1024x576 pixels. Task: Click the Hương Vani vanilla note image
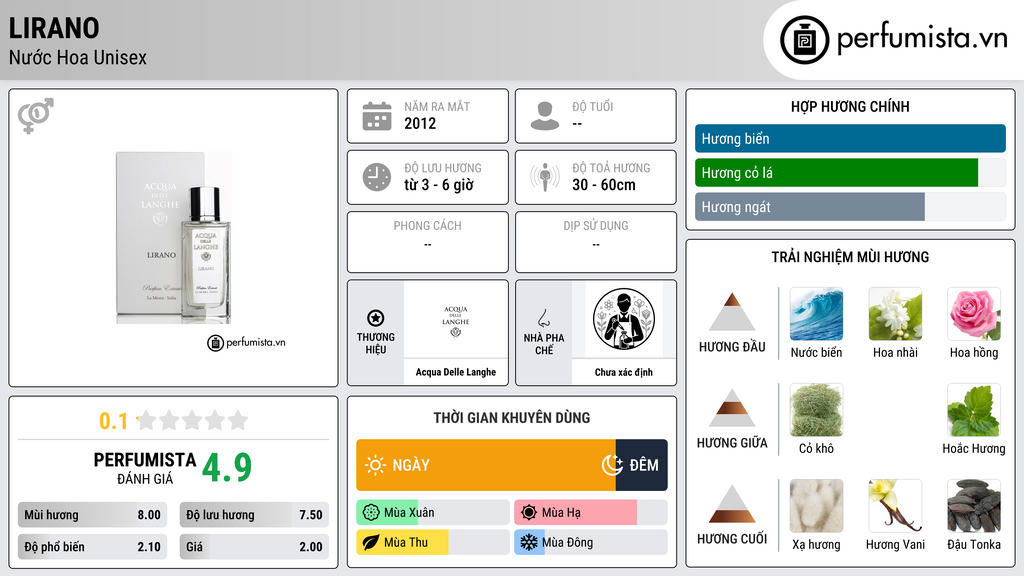coord(895,506)
